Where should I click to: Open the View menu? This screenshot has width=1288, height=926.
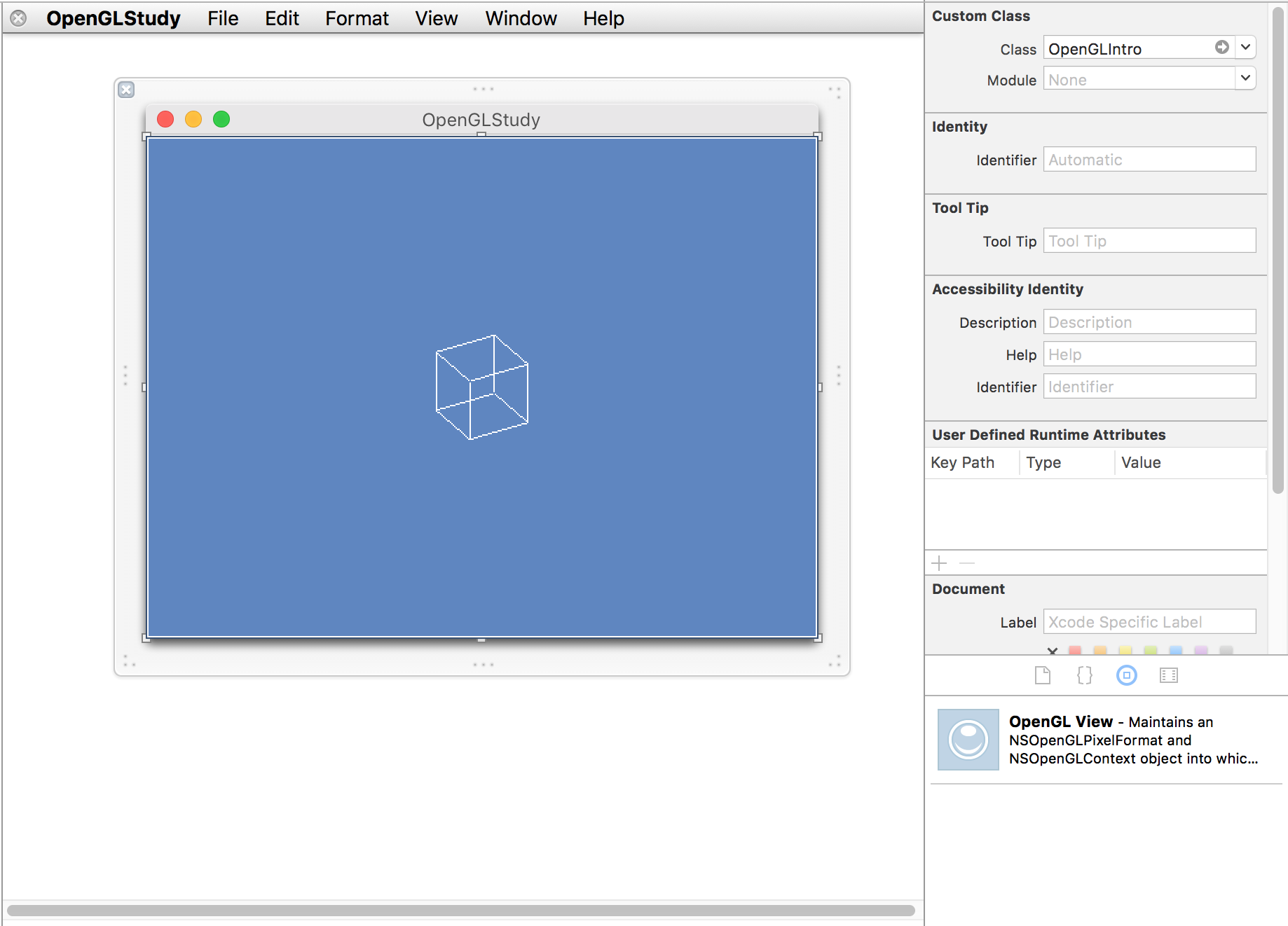437,18
